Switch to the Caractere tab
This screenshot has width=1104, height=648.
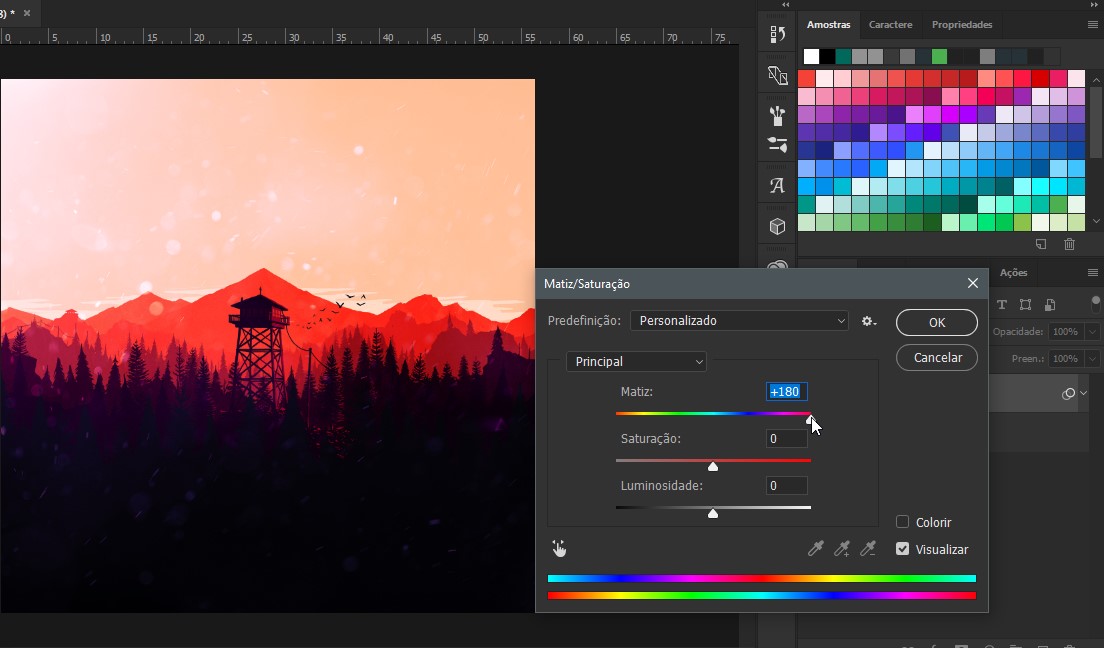[x=891, y=25]
